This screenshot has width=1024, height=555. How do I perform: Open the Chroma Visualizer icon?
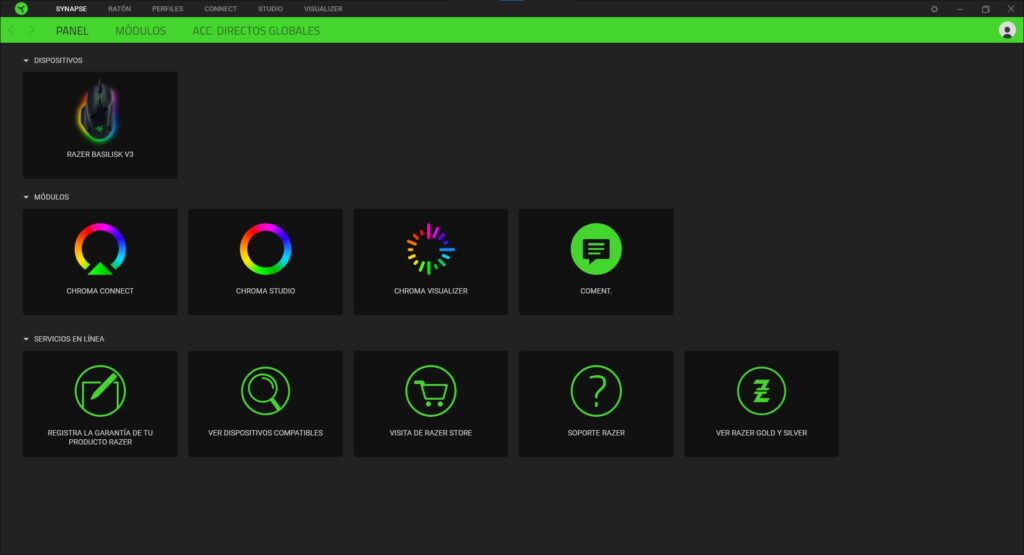tap(430, 249)
